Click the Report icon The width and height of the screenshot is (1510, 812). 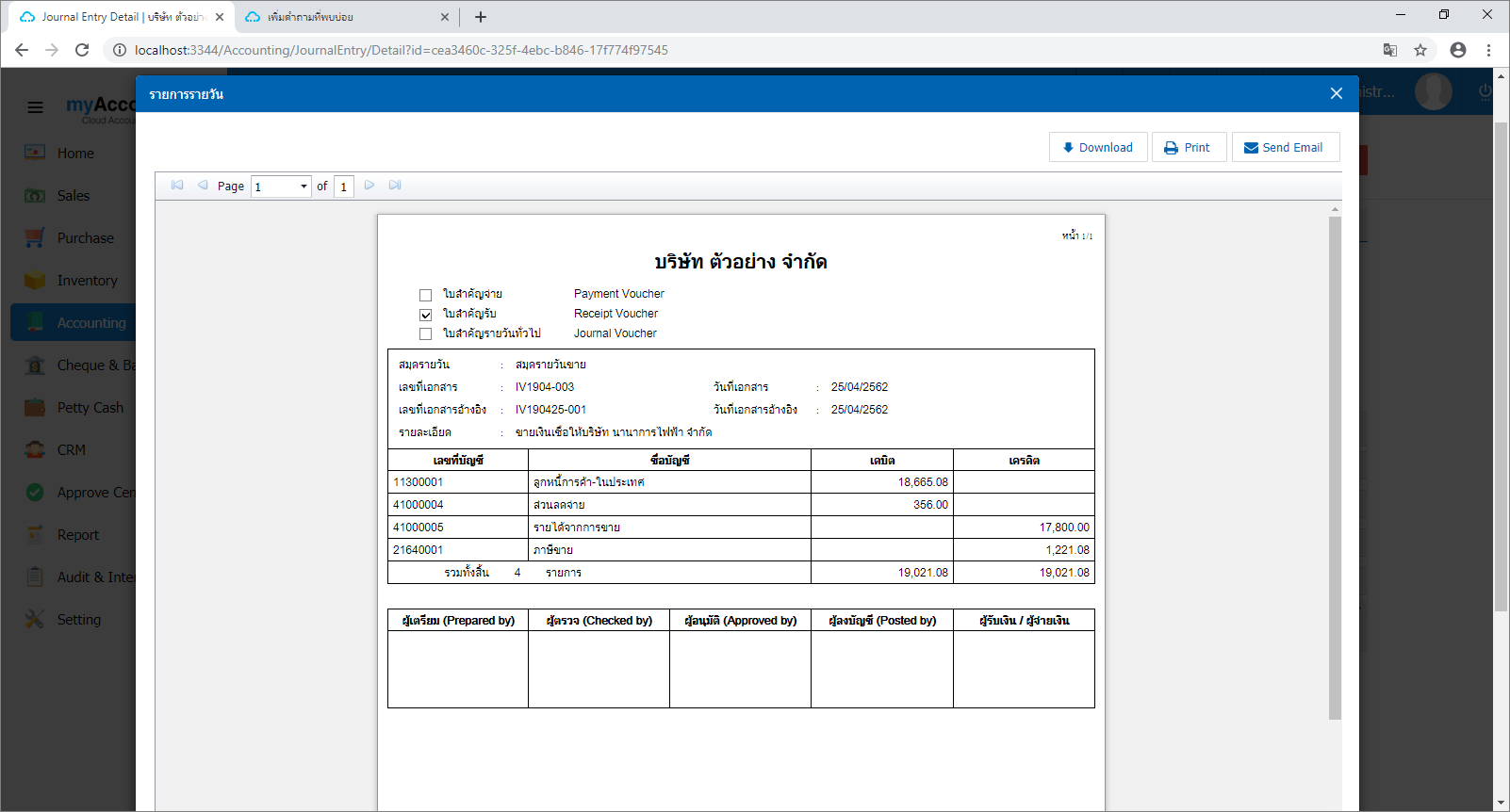tap(35, 534)
